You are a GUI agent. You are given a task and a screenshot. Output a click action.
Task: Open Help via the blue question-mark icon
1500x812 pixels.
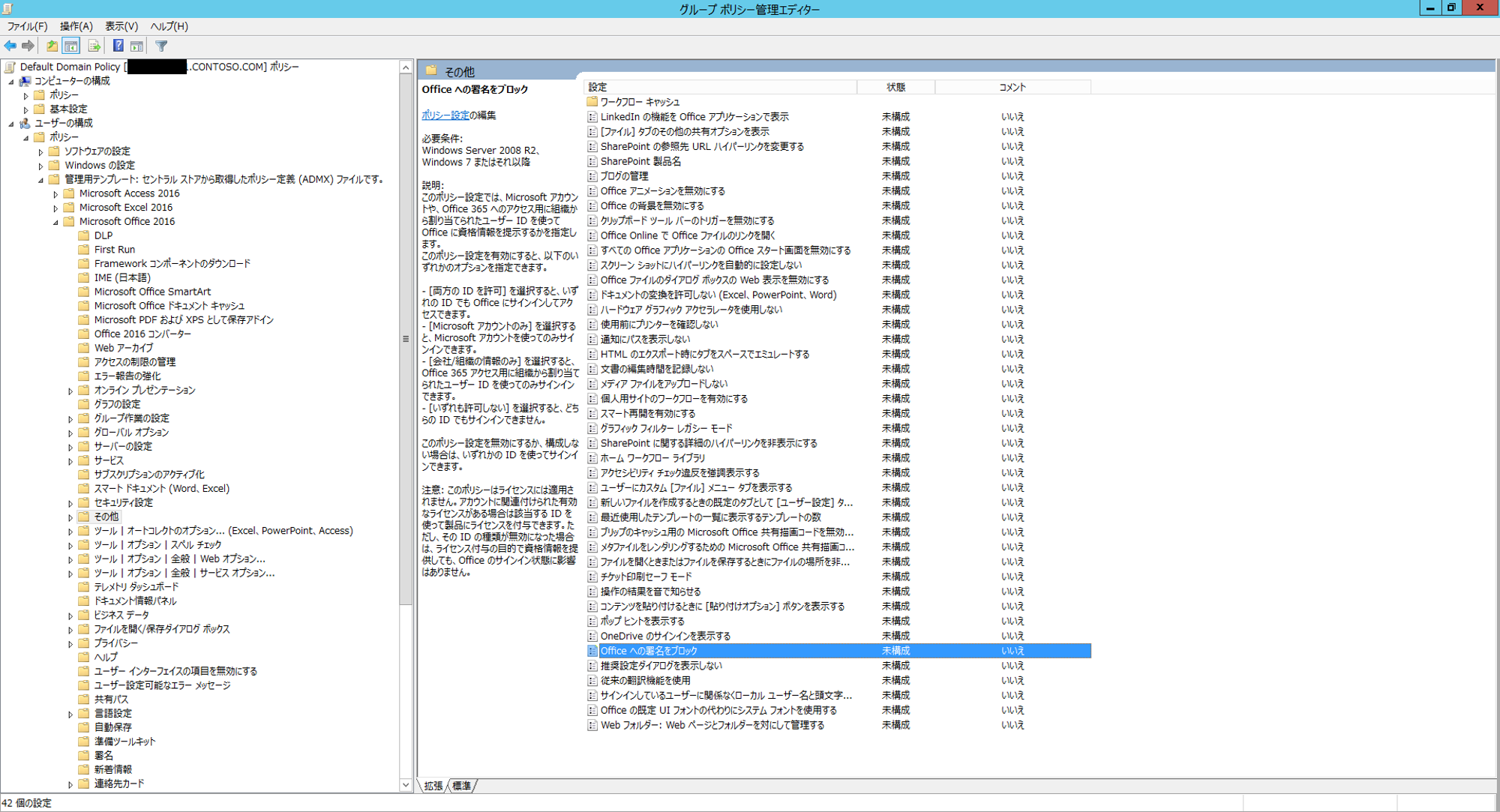118,46
